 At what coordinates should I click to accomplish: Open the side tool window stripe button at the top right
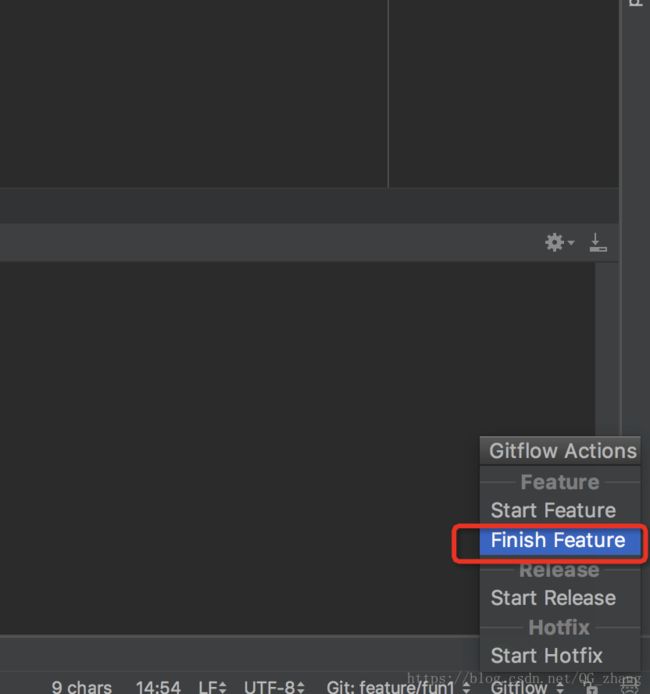(x=636, y=4)
